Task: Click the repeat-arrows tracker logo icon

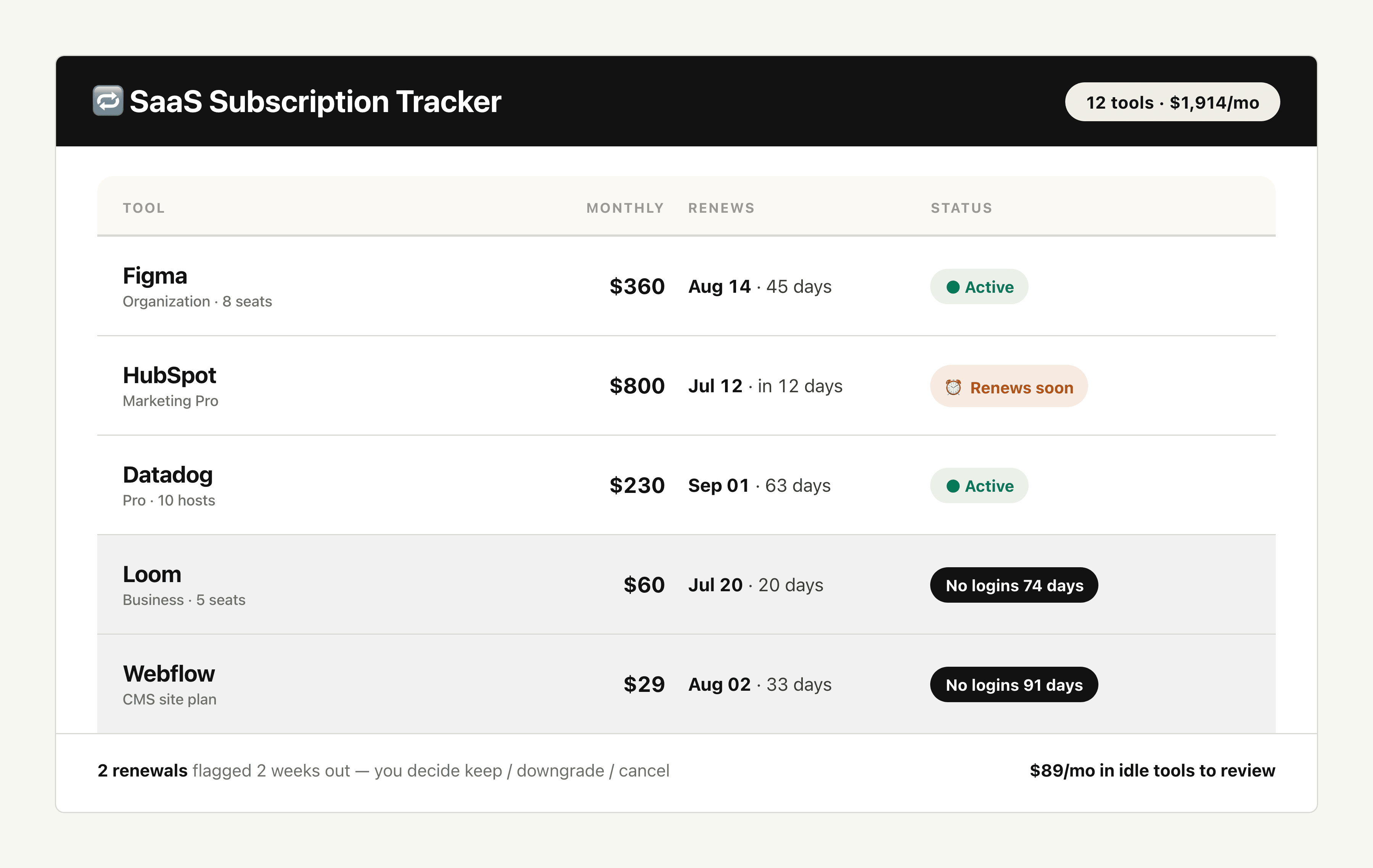Action: (108, 101)
